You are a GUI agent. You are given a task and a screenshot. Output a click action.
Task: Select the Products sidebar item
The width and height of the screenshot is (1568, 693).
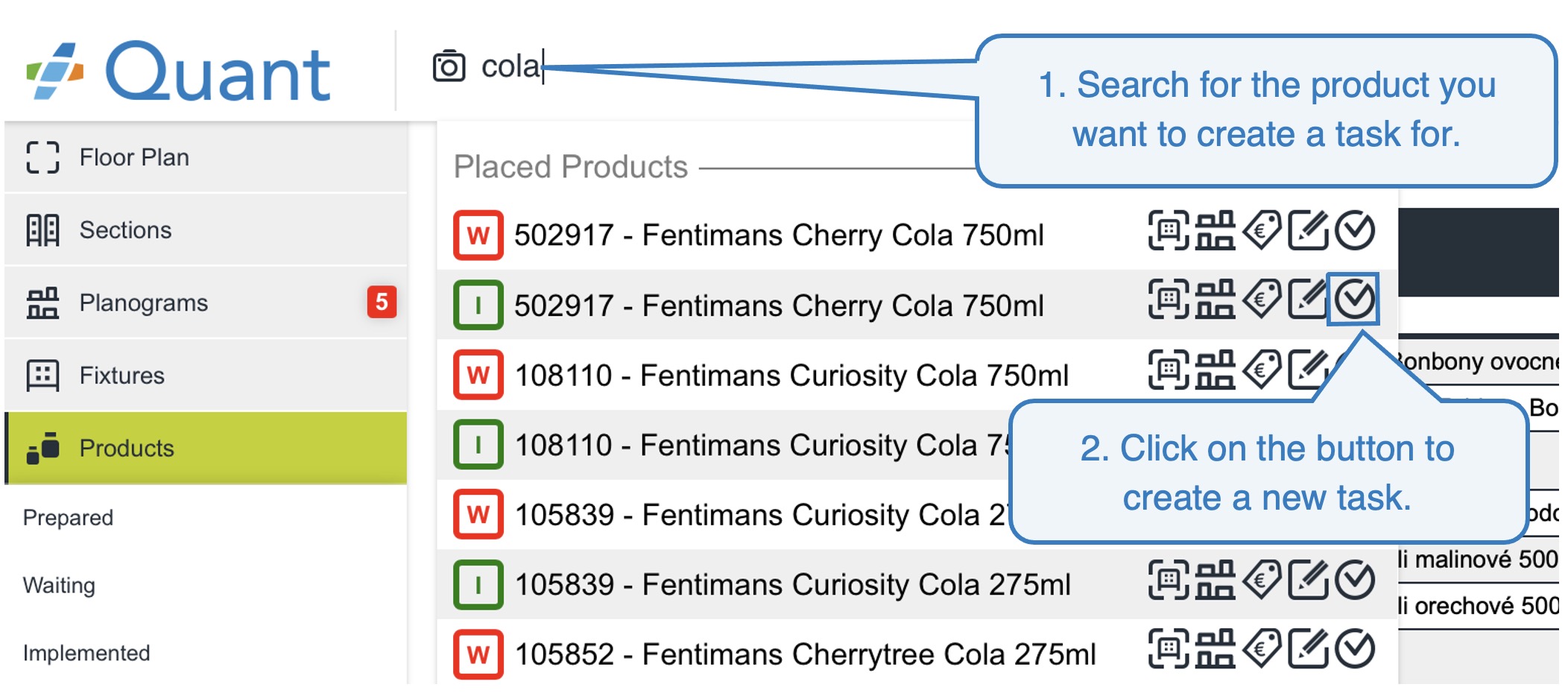(127, 448)
